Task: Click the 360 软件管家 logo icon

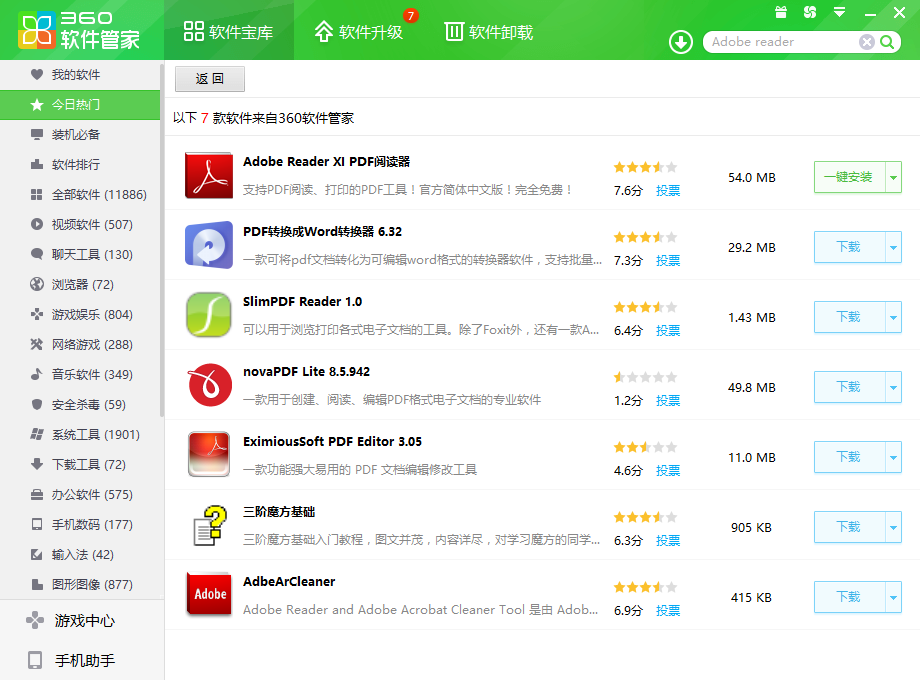Action: 36,31
